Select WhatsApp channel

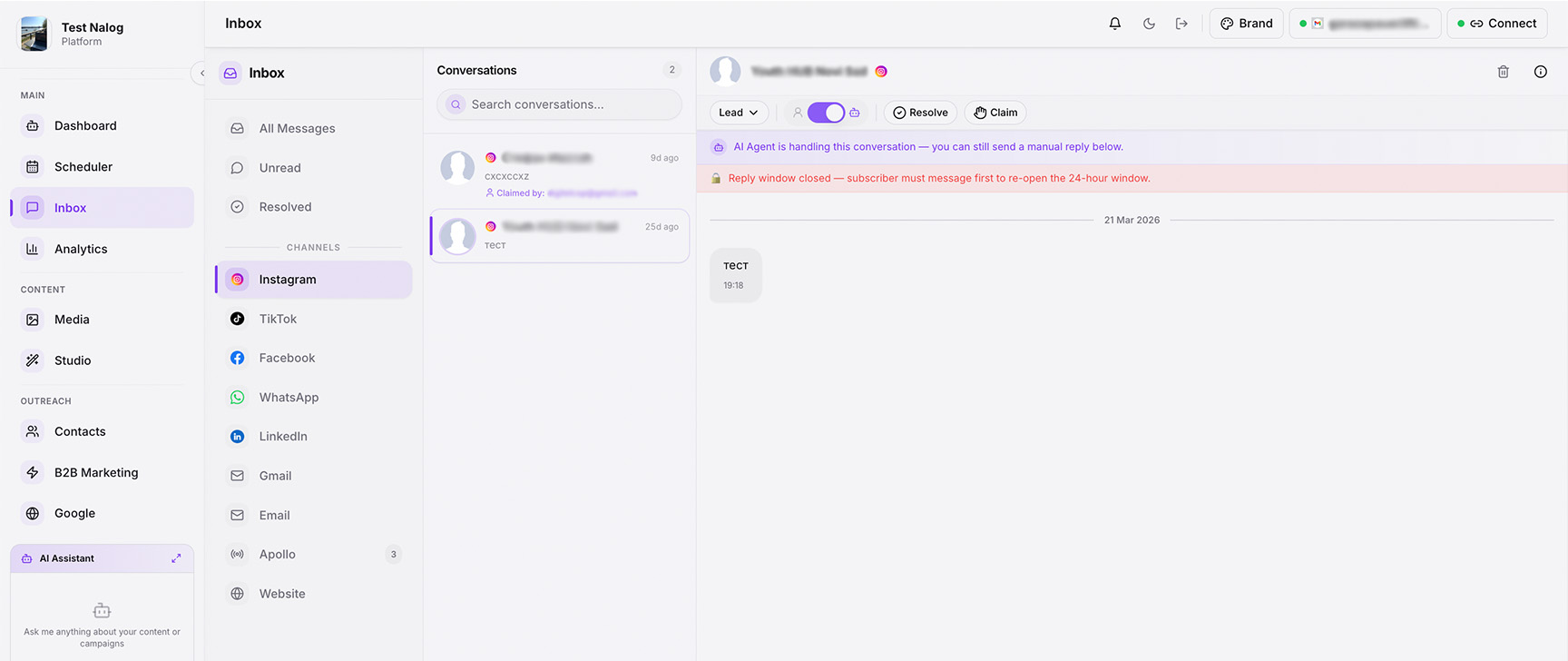point(314,398)
